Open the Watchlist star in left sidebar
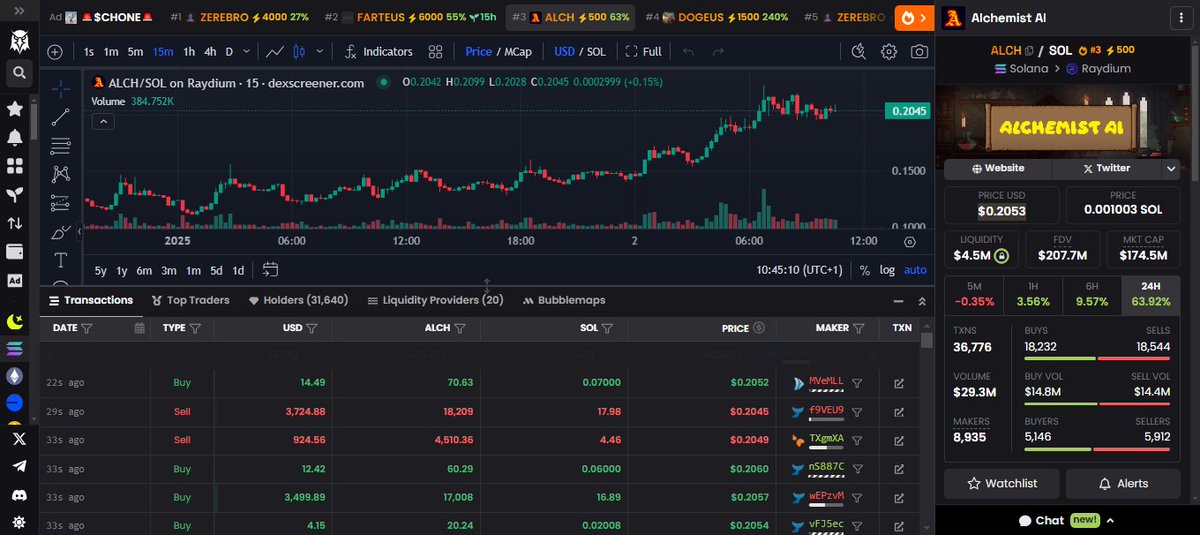Screen dimensions: 1200x535 [15, 108]
